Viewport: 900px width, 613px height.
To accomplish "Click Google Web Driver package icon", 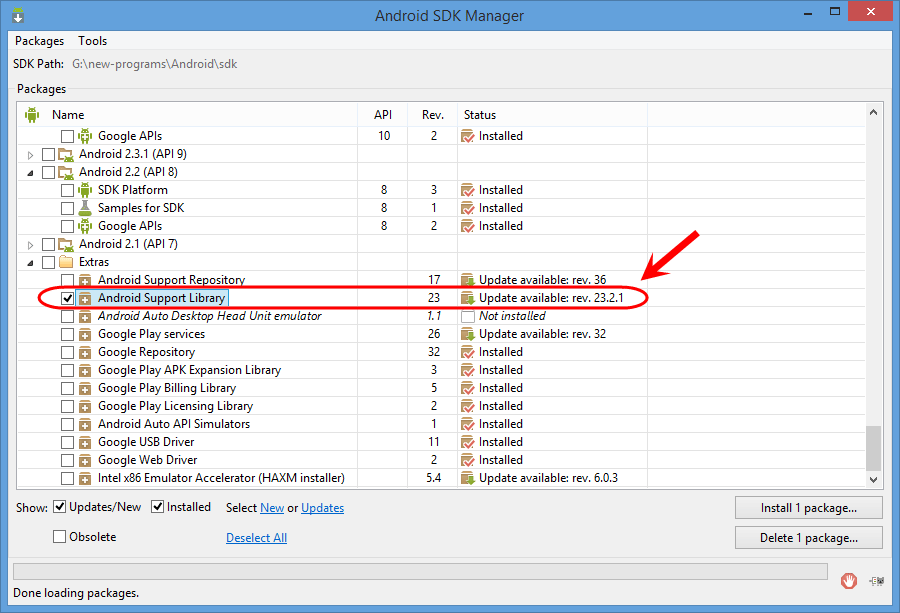I will pyautogui.click(x=85, y=460).
